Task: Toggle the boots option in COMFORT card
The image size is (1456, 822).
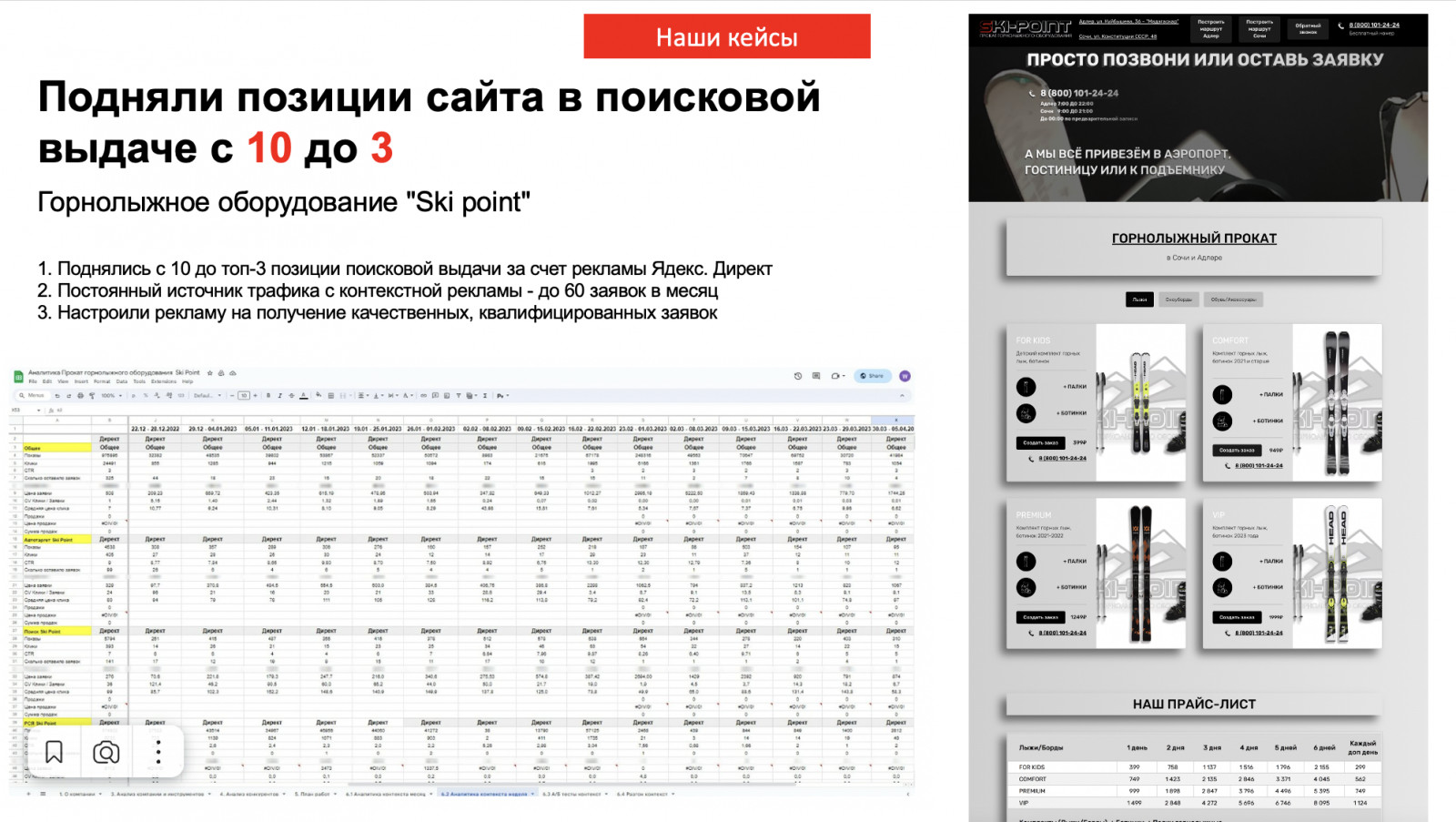Action: (x=1222, y=421)
